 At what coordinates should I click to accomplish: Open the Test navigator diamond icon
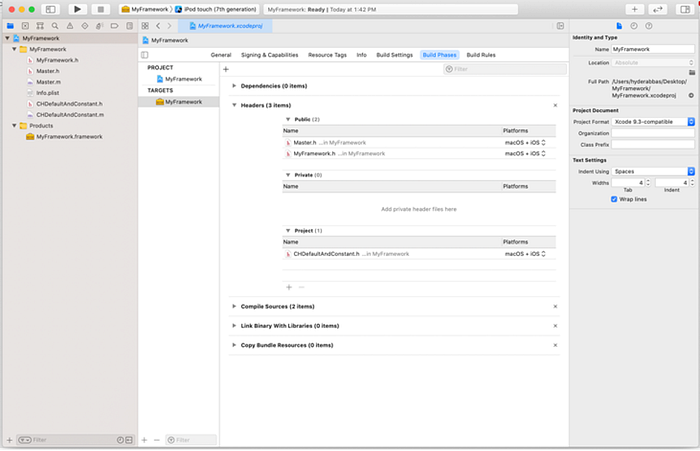pyautogui.click(x=85, y=26)
